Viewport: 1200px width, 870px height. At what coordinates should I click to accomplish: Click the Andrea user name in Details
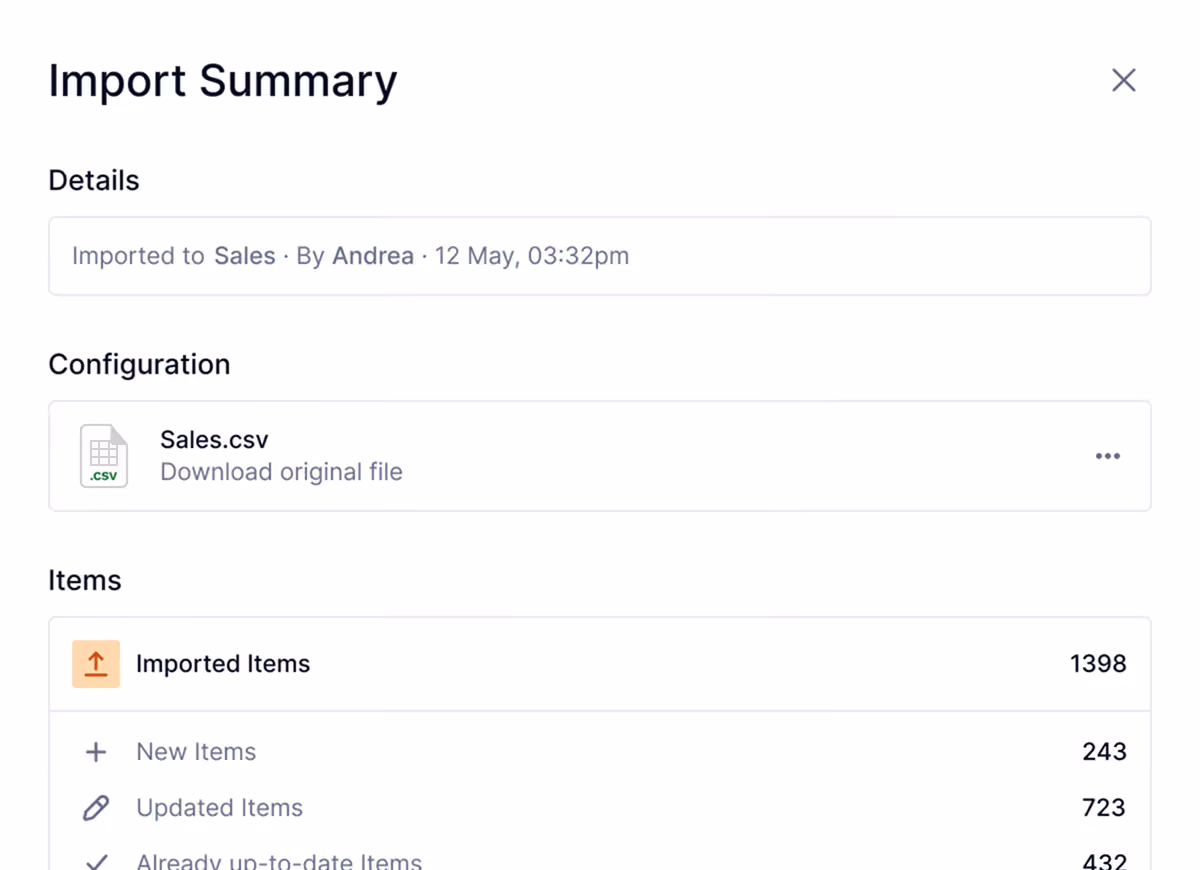(x=373, y=256)
